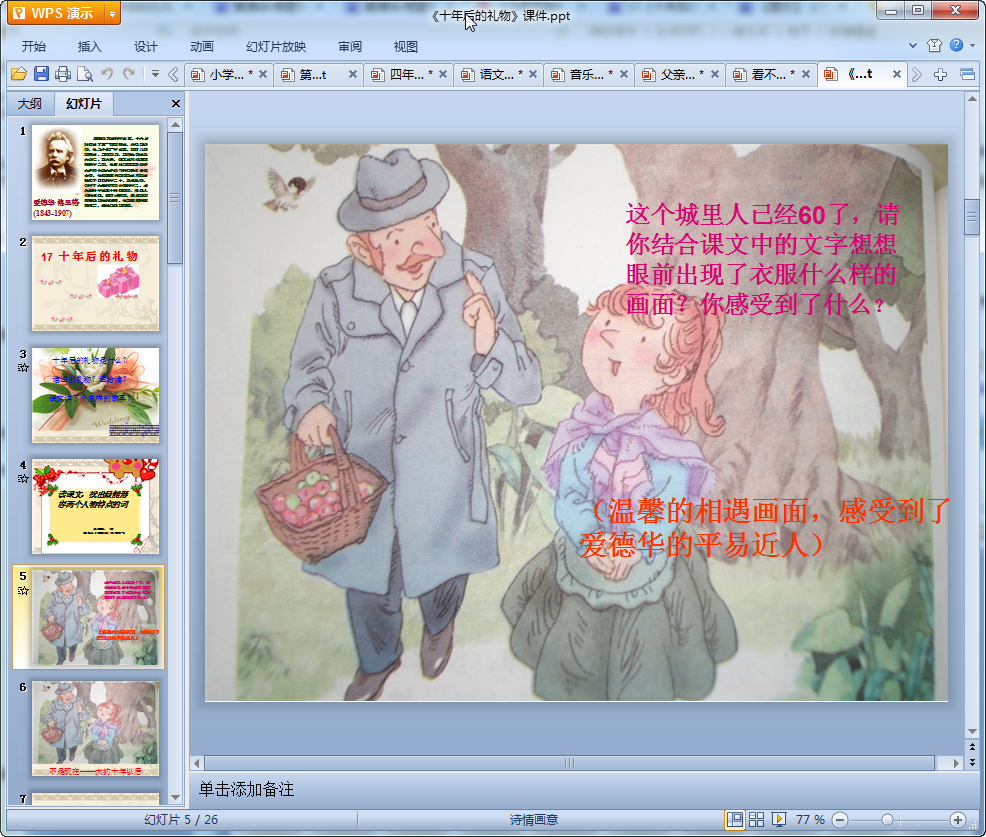
Task: Select slide 1 thumbnail with portrait
Action: (96, 172)
